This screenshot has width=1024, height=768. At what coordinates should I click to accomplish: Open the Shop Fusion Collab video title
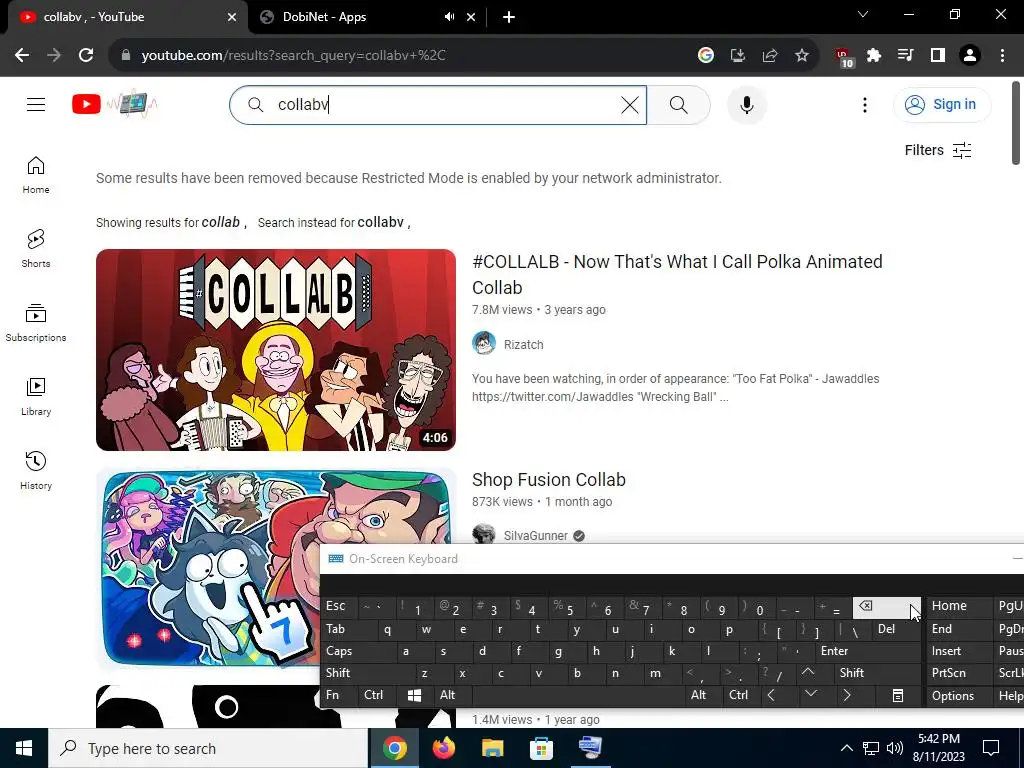[549, 479]
